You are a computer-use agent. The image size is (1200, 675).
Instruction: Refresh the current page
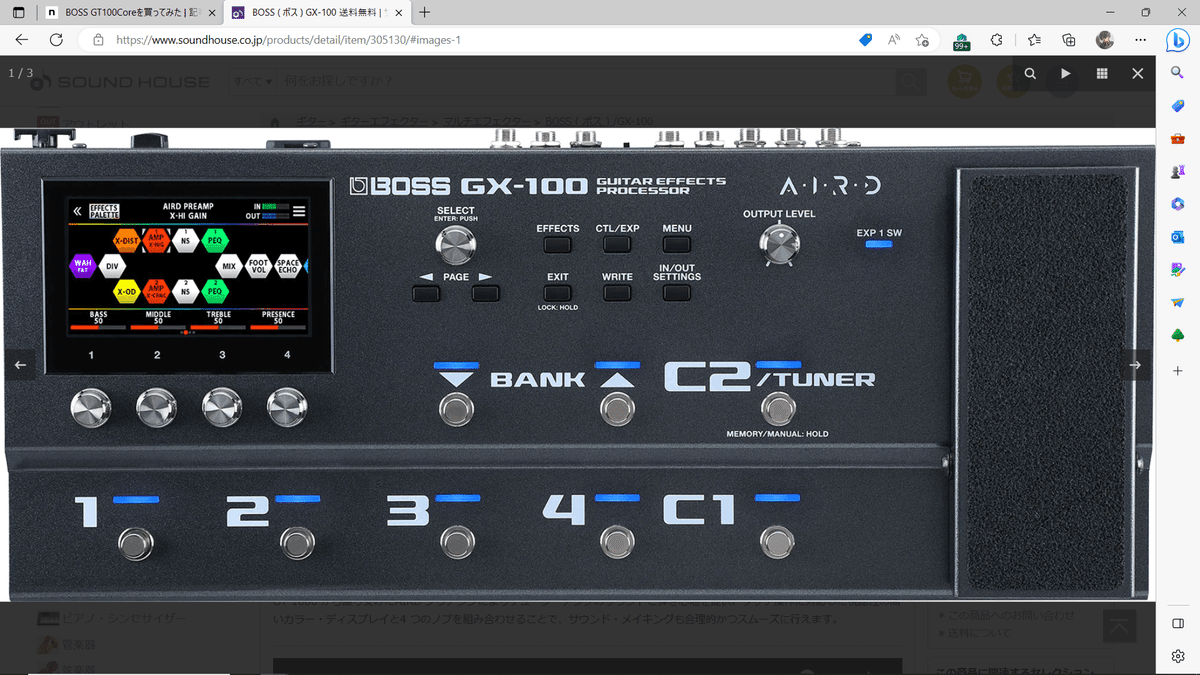coord(56,40)
